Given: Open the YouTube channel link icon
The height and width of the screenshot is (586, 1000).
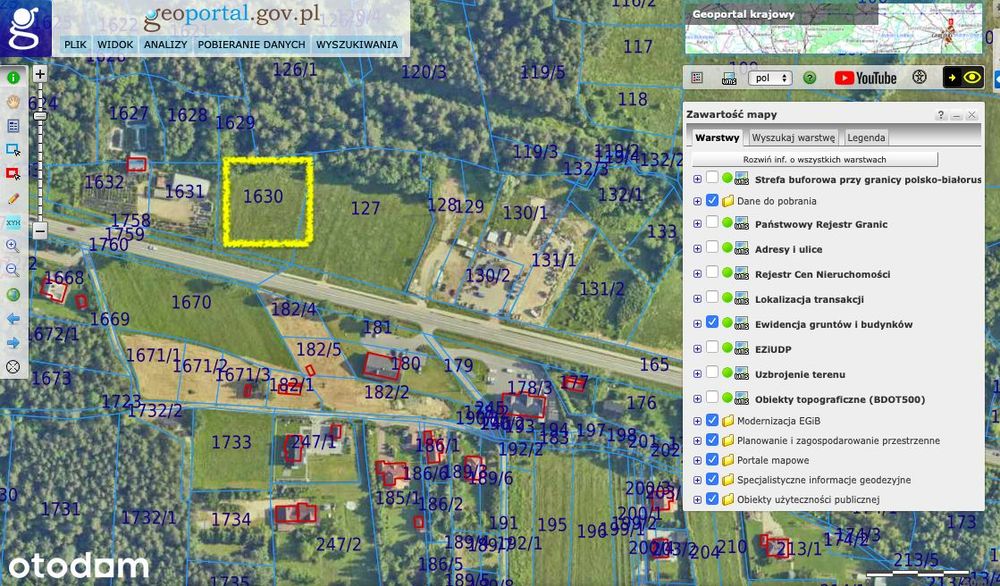Looking at the screenshot, I should coord(865,78).
